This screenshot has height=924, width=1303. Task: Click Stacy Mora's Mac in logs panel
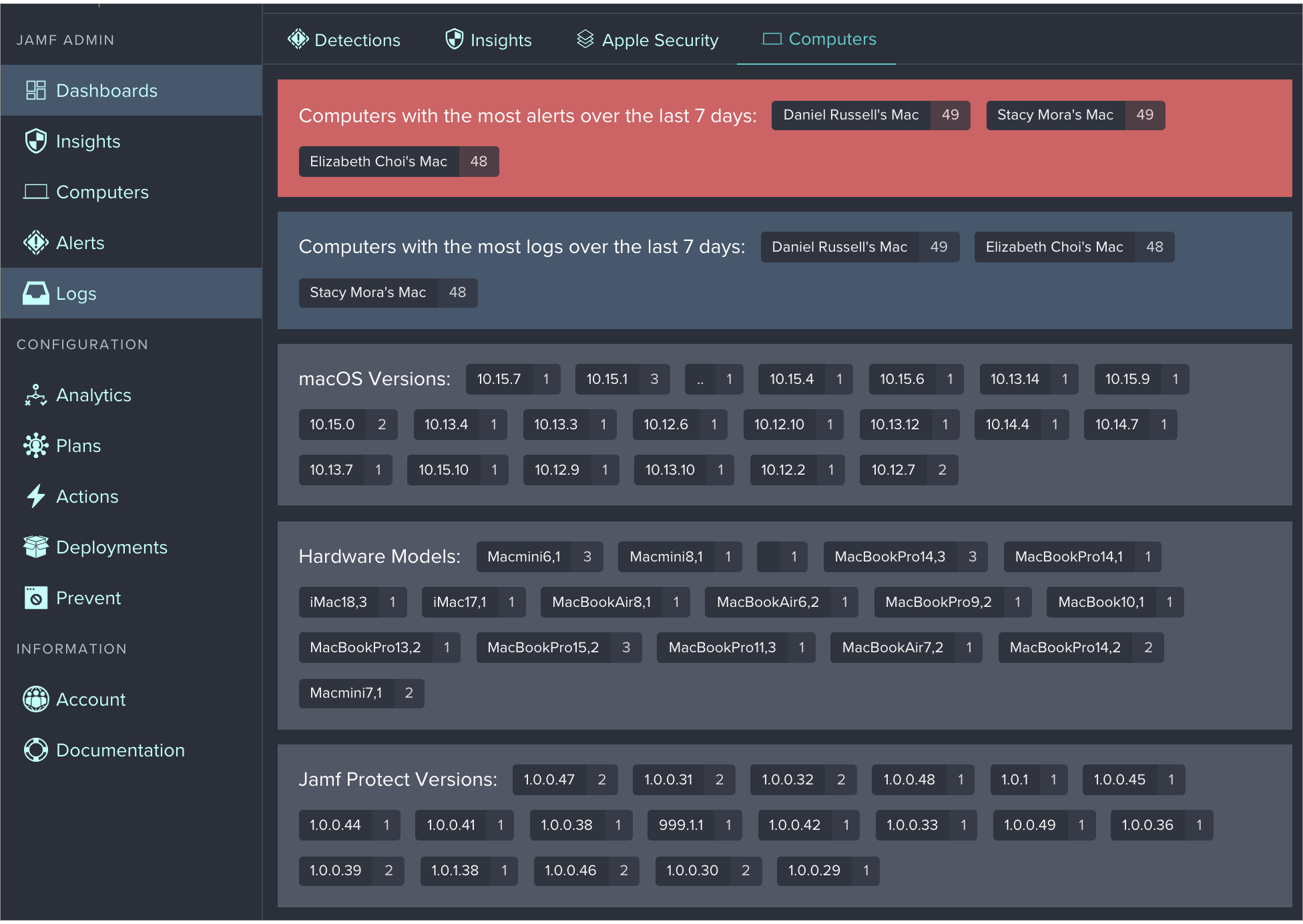tap(388, 292)
